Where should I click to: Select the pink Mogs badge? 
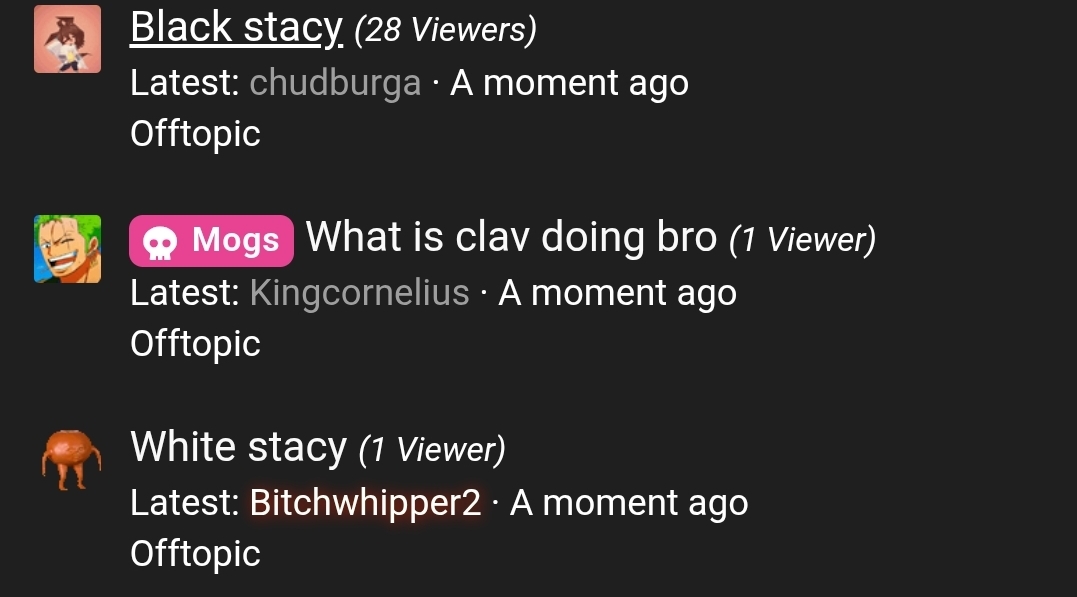(x=211, y=239)
